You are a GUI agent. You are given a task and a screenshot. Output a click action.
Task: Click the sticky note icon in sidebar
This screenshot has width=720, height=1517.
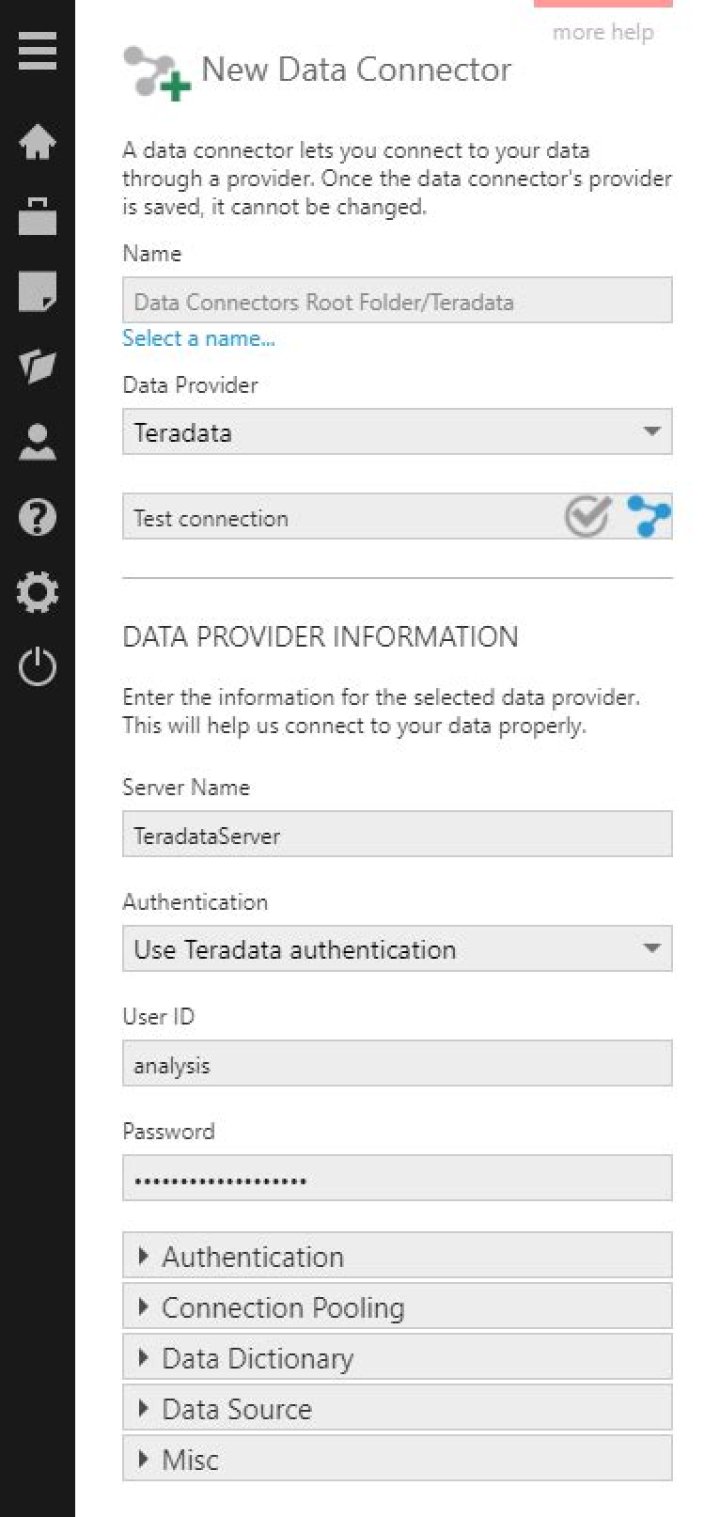[x=37, y=290]
